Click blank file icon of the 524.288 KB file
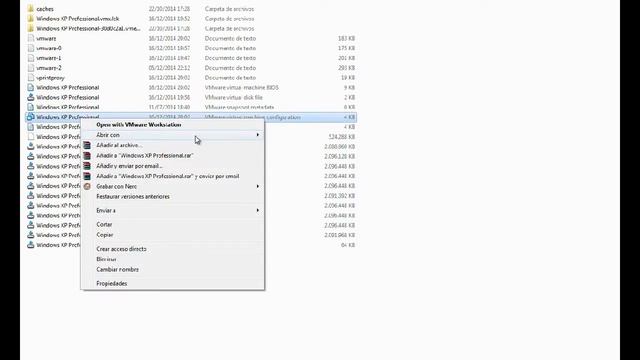 pyautogui.click(x=31, y=137)
